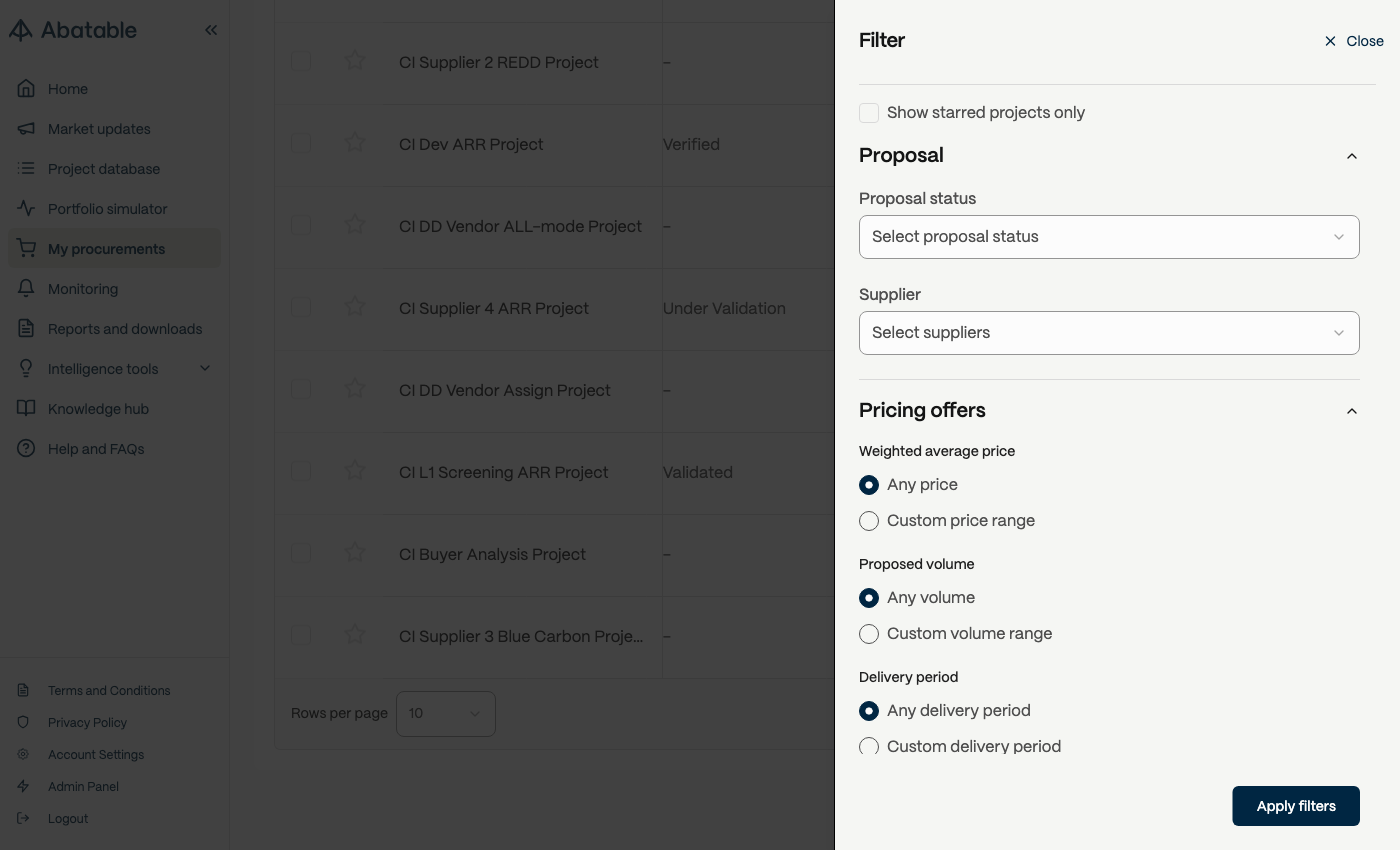Go to Reports and downloads
Image resolution: width=1400 pixels, height=850 pixels.
tap(125, 329)
